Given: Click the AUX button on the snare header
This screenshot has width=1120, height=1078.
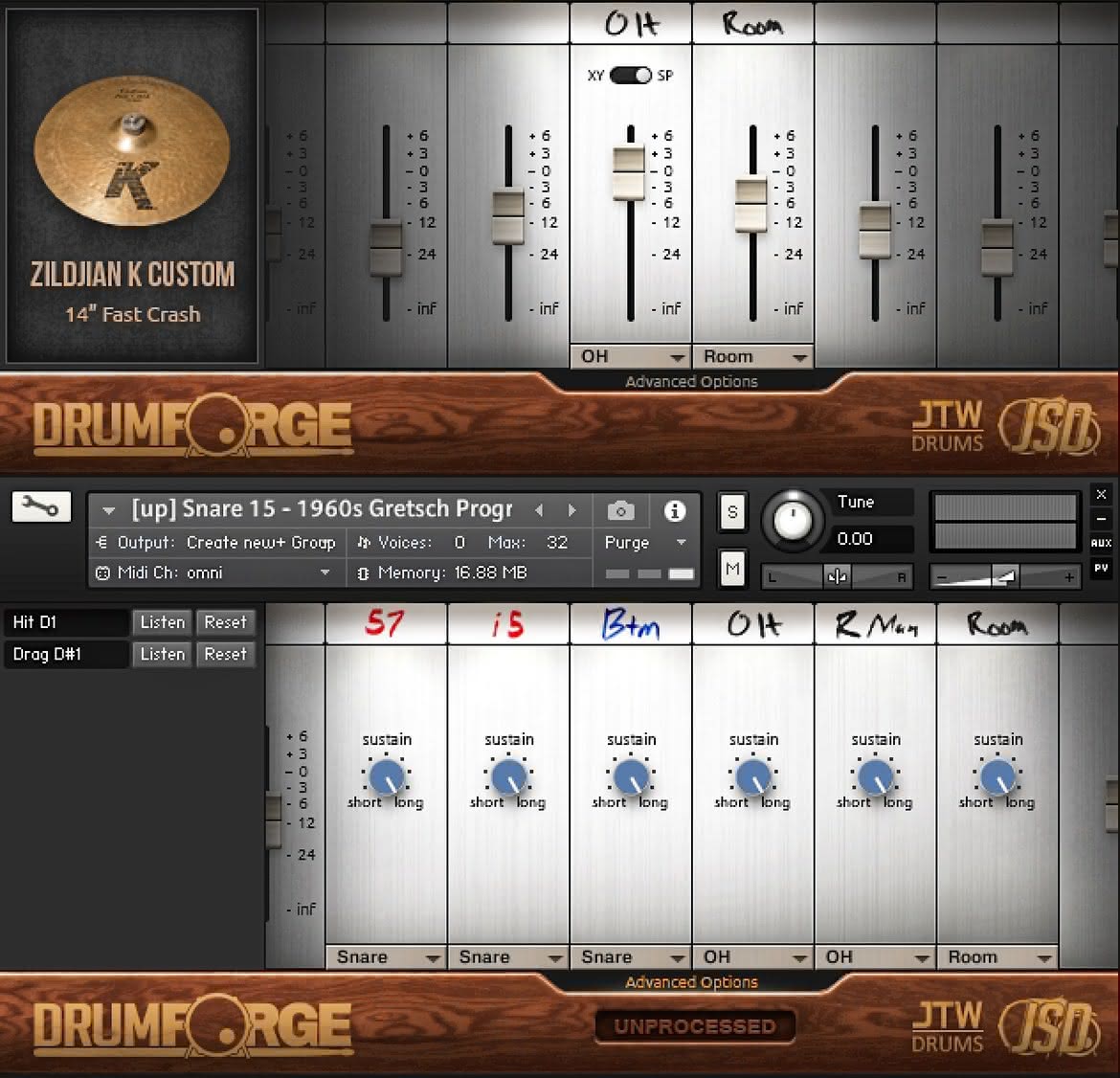Looking at the screenshot, I should (1101, 543).
